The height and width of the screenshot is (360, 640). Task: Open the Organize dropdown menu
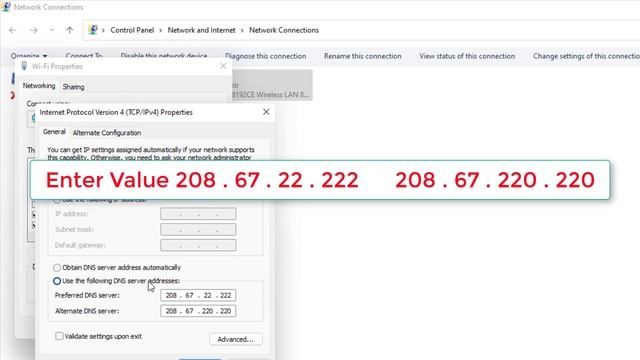pos(29,56)
